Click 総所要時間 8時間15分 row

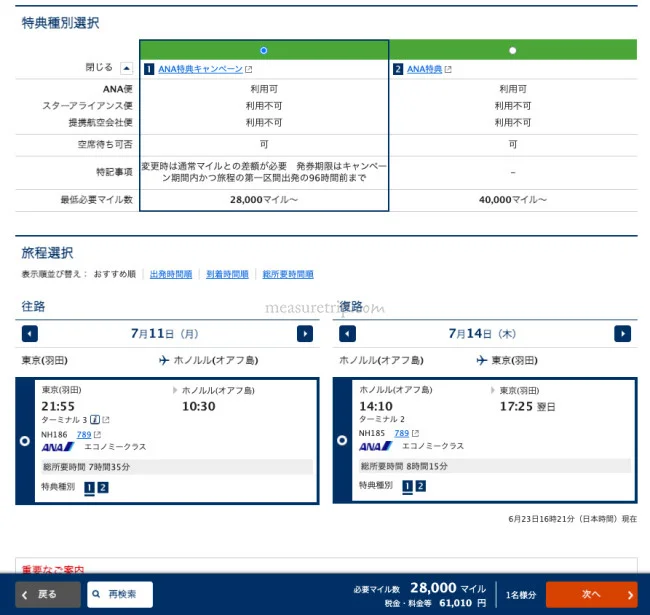tap(495, 466)
